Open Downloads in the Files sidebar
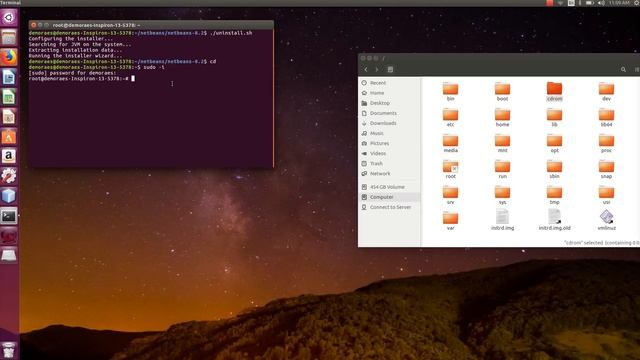This screenshot has height=360, width=640. point(389,123)
